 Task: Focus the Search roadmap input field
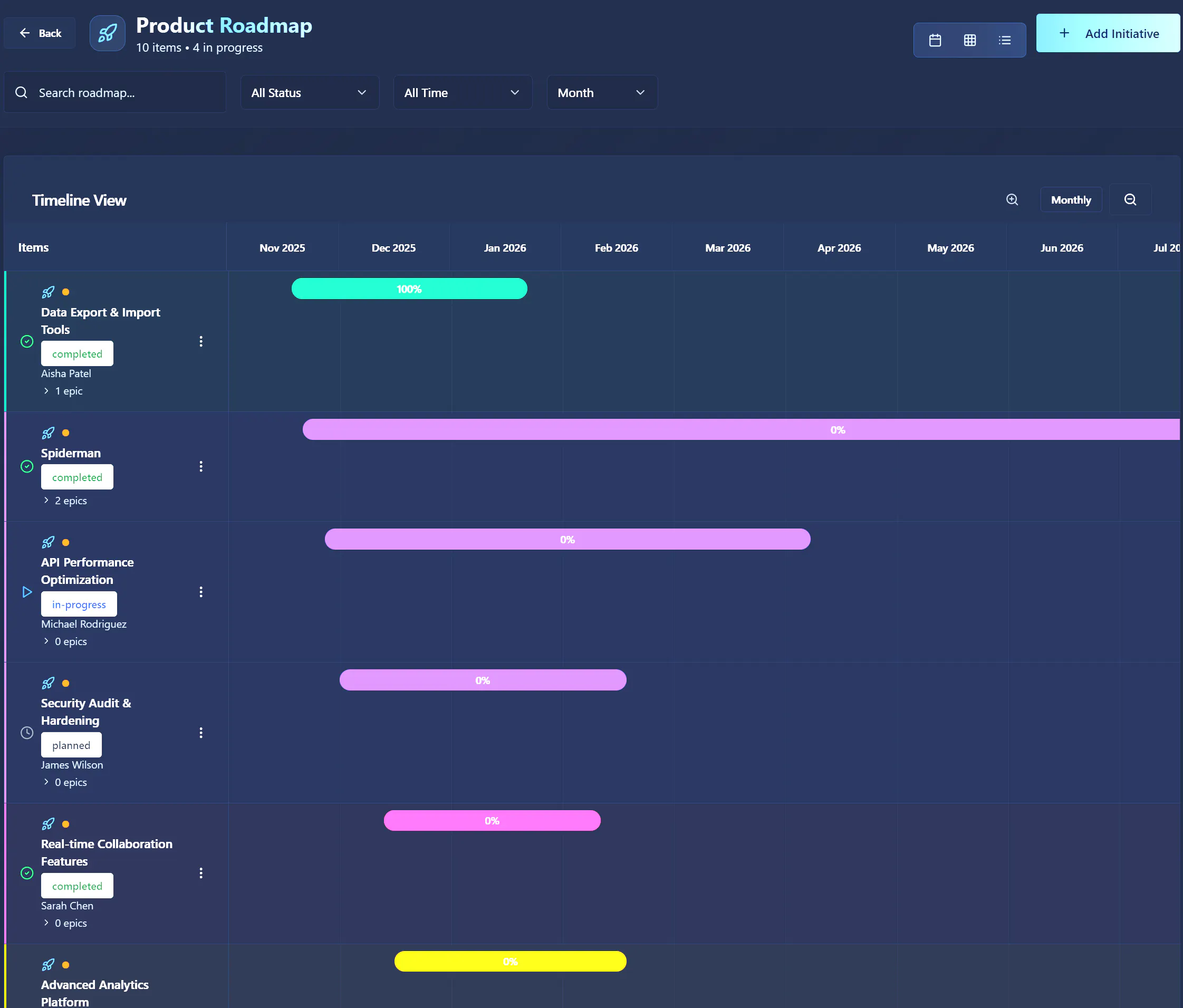[x=115, y=92]
